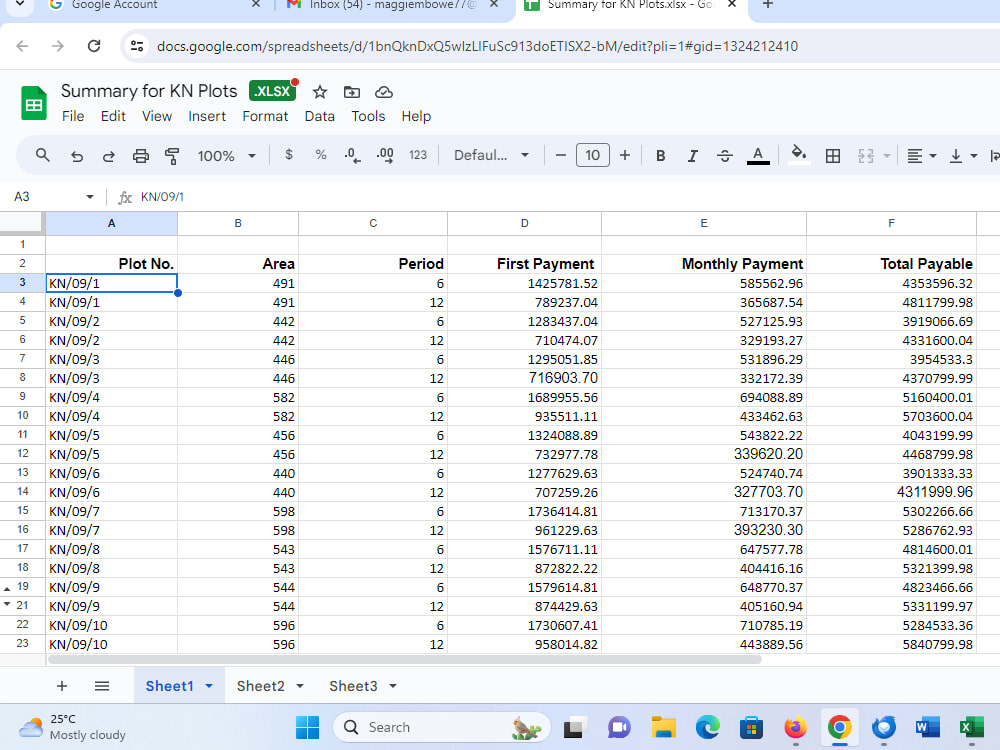
Task: Open the View menu
Action: (x=157, y=116)
